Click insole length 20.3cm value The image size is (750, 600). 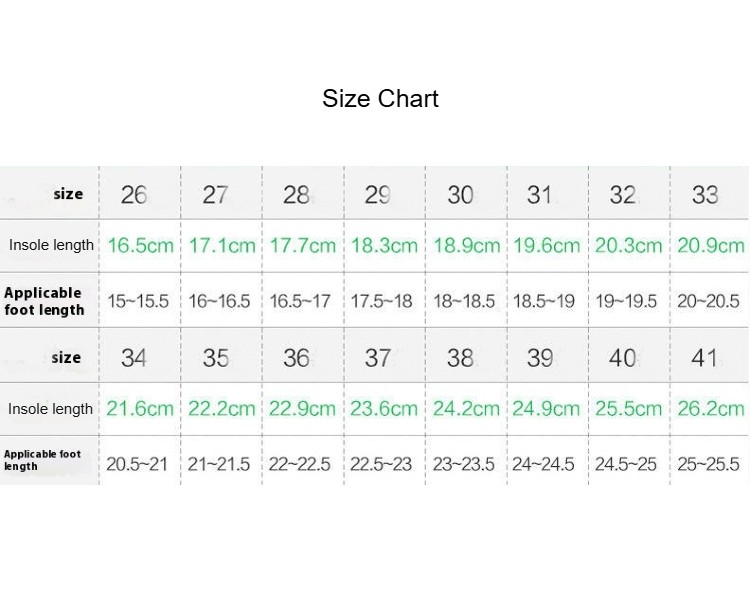coord(629,245)
